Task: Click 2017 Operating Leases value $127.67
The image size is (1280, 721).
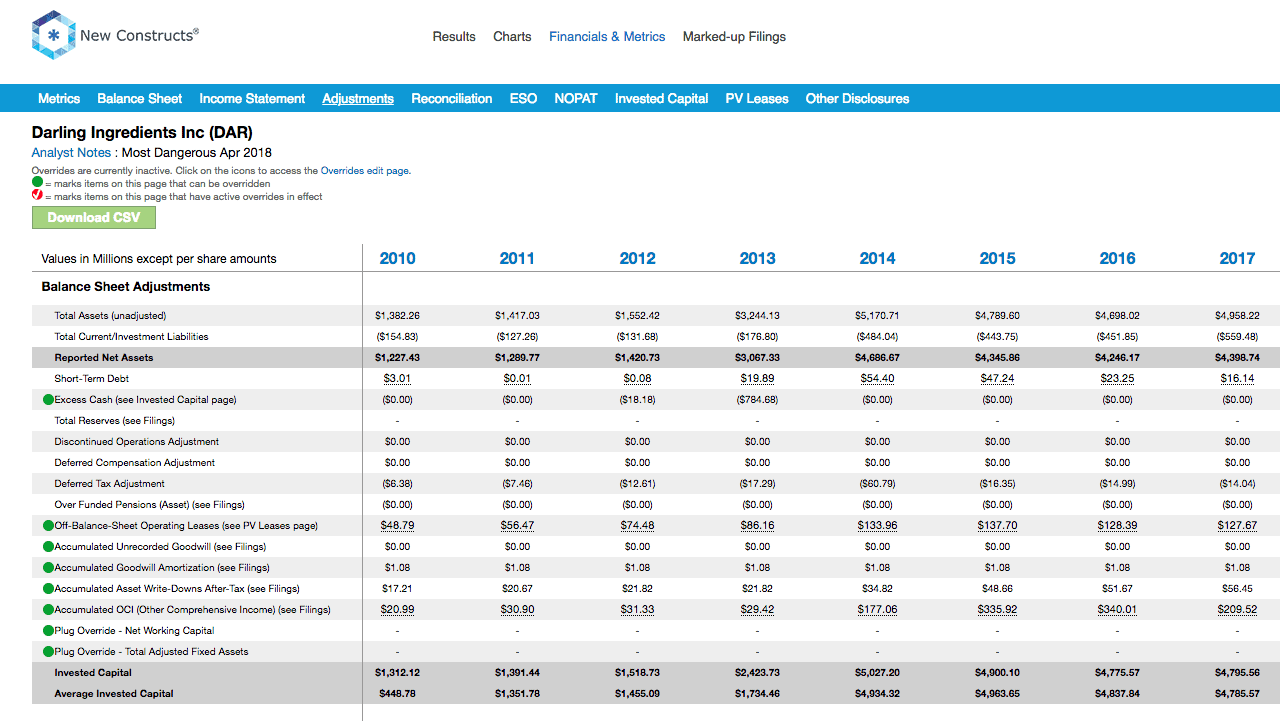Action: click(1237, 526)
